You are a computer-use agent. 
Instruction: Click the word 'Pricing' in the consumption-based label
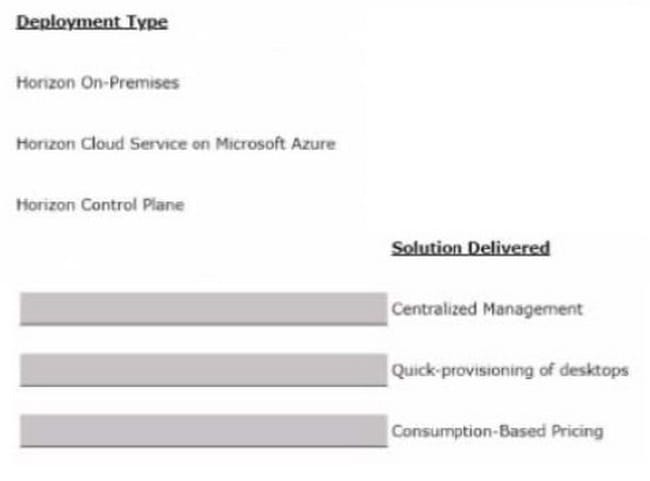(577, 431)
